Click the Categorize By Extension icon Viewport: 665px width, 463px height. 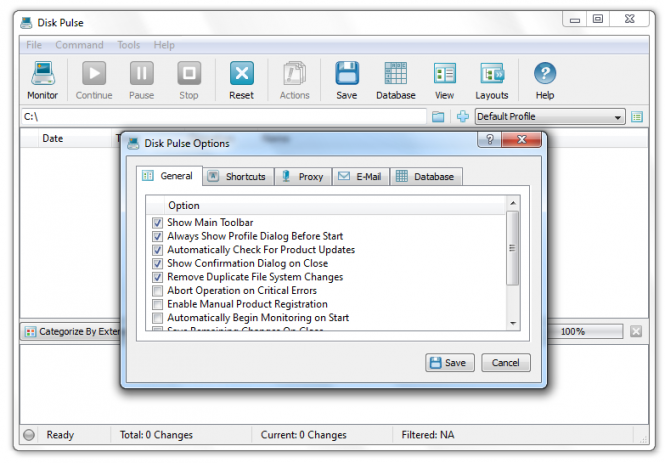click(x=30, y=332)
